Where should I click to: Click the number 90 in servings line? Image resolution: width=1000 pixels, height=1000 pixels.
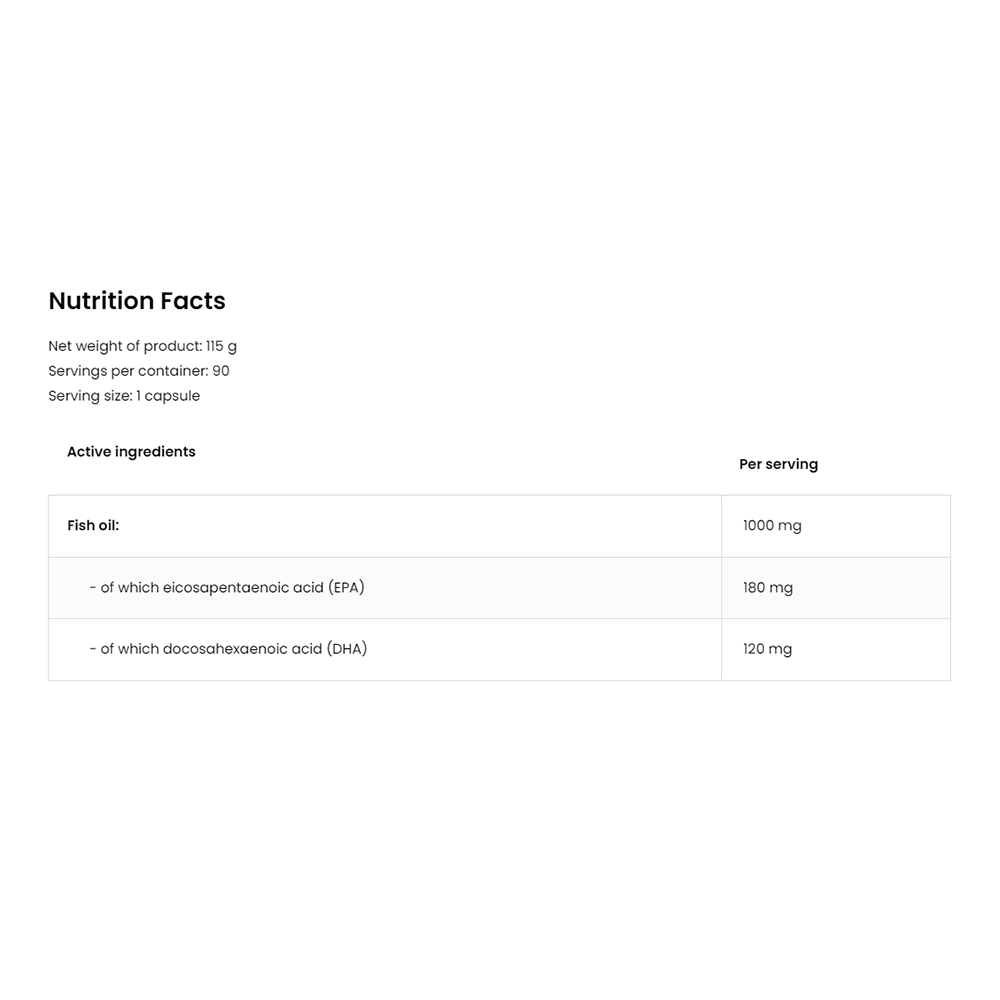pyautogui.click(x=221, y=371)
